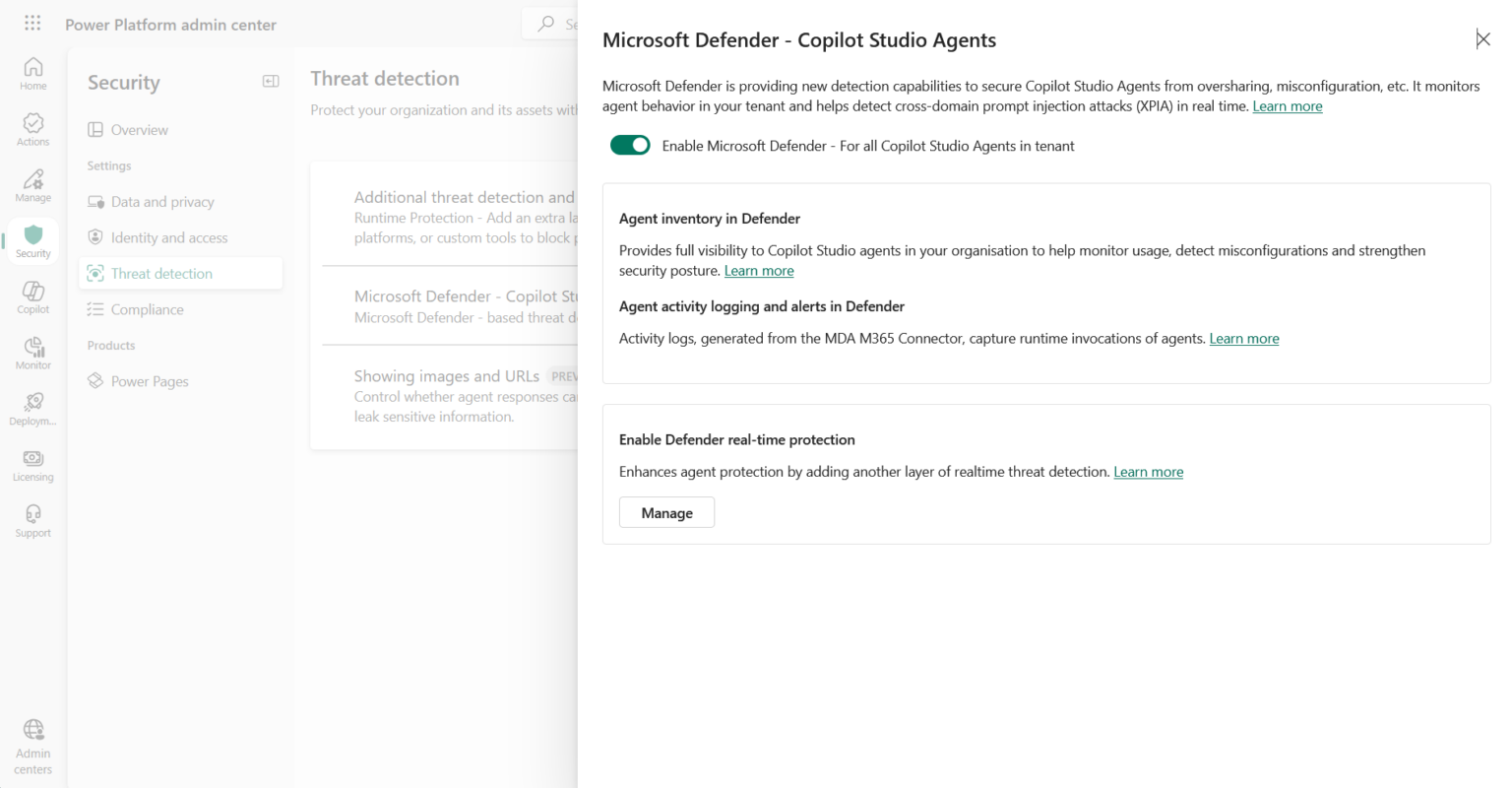Click the Settings section label
This screenshot has height=788, width=1512.
click(109, 166)
